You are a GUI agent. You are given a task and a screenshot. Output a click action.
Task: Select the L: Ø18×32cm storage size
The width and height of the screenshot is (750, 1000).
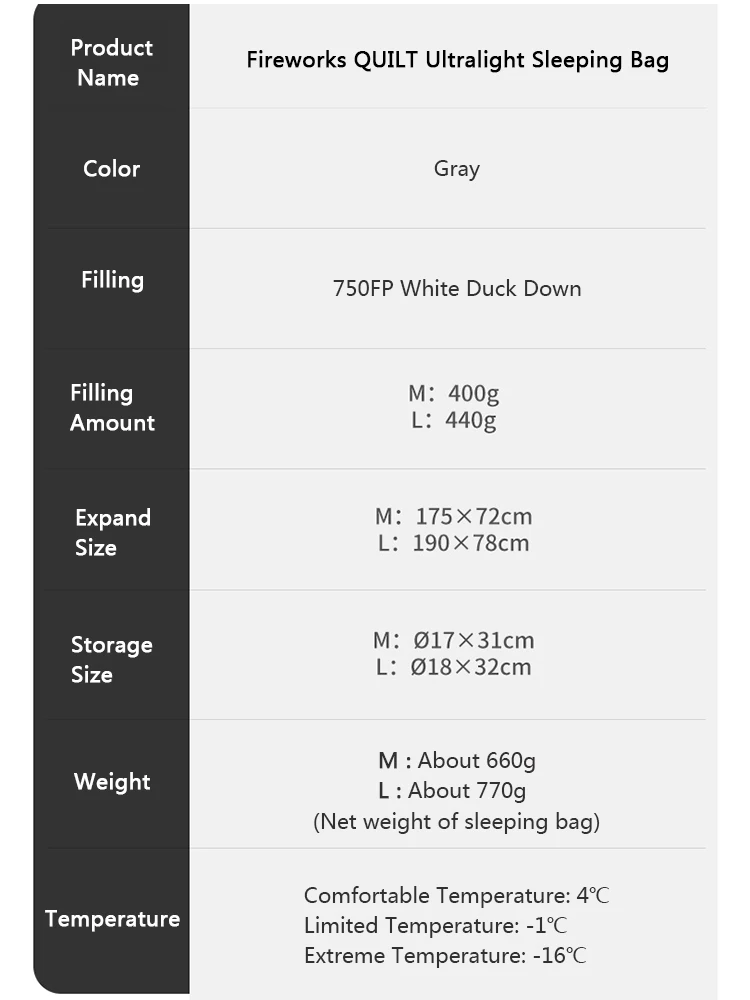(453, 667)
